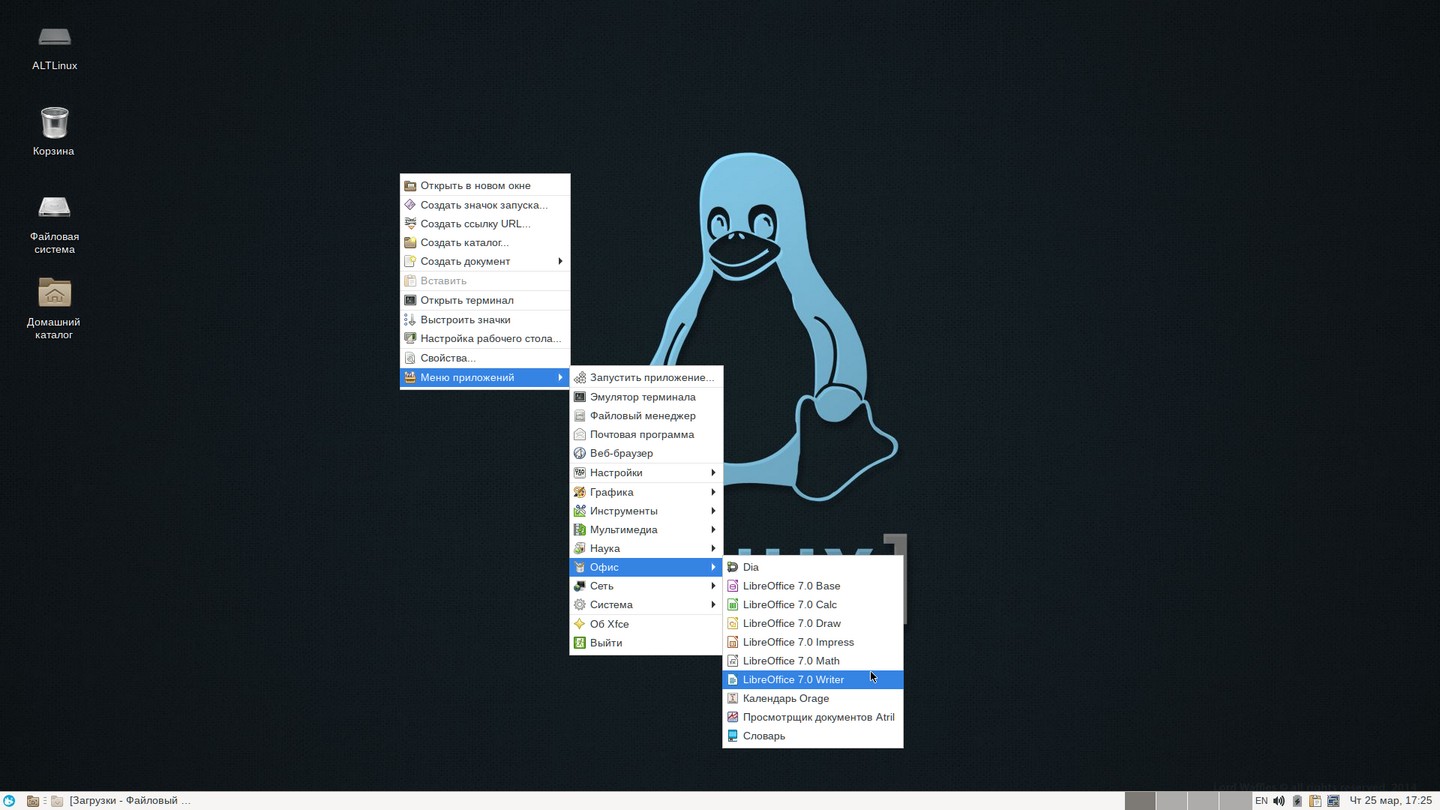Open LibreOffice 7.0 Impress
Screen dimensions: 1440x810
[x=813, y=642]
